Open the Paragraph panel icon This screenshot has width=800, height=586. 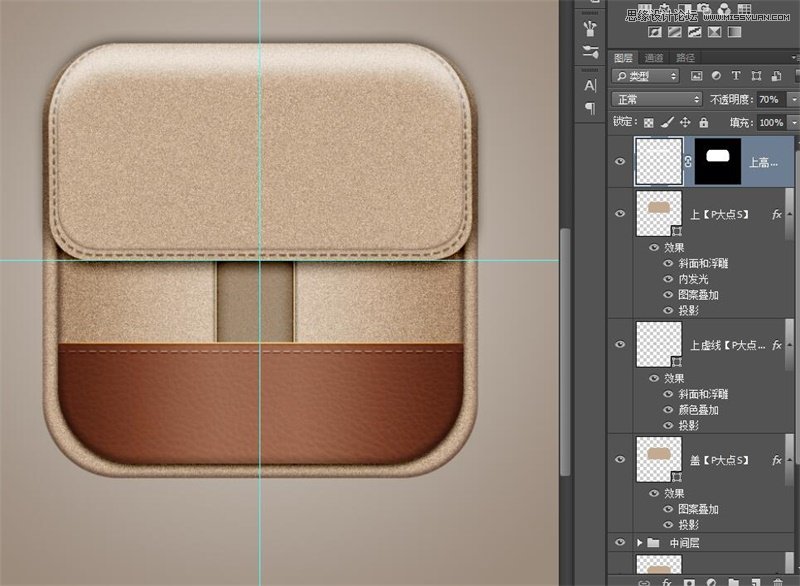pos(590,108)
